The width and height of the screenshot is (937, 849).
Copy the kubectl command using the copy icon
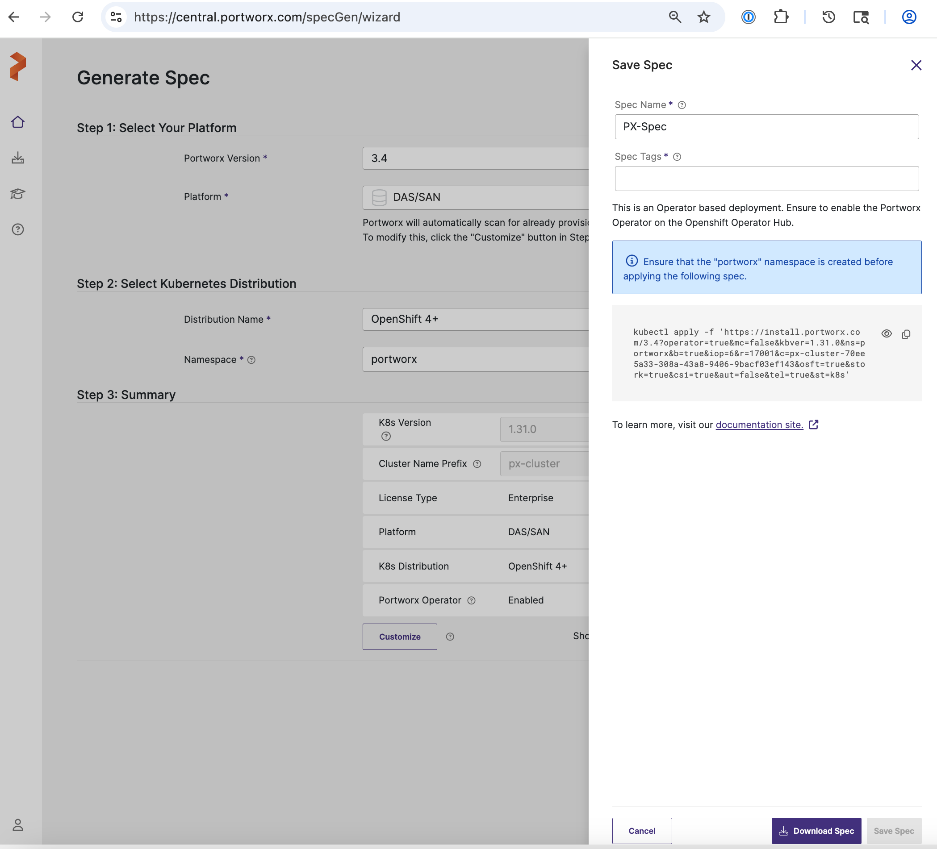908,334
